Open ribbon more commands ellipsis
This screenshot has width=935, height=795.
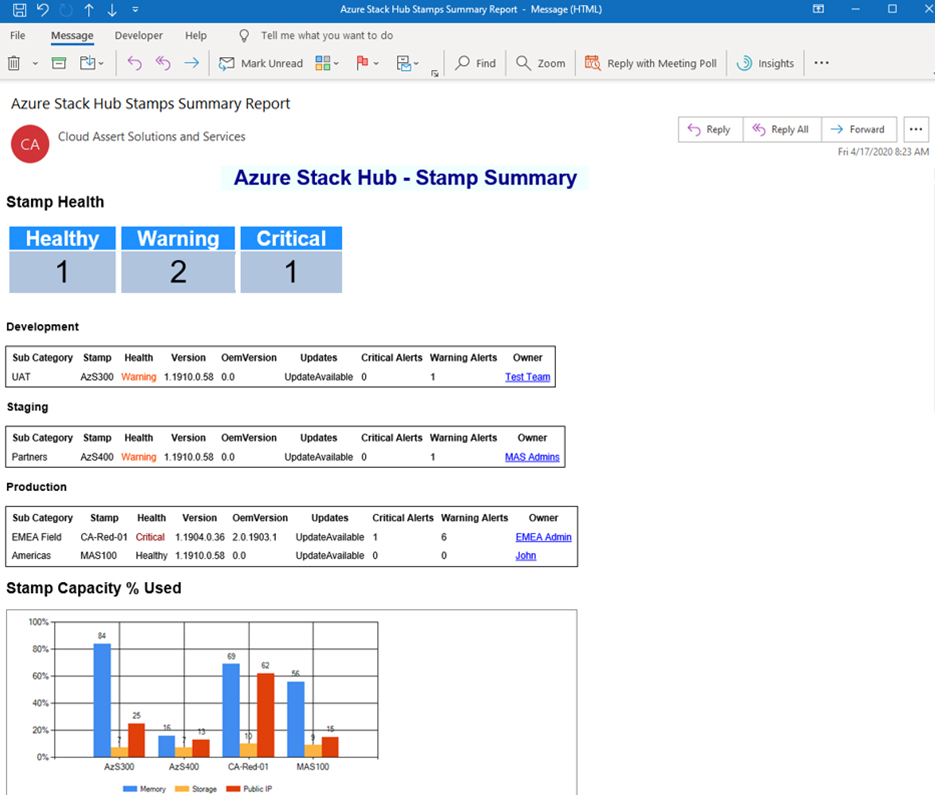click(821, 63)
